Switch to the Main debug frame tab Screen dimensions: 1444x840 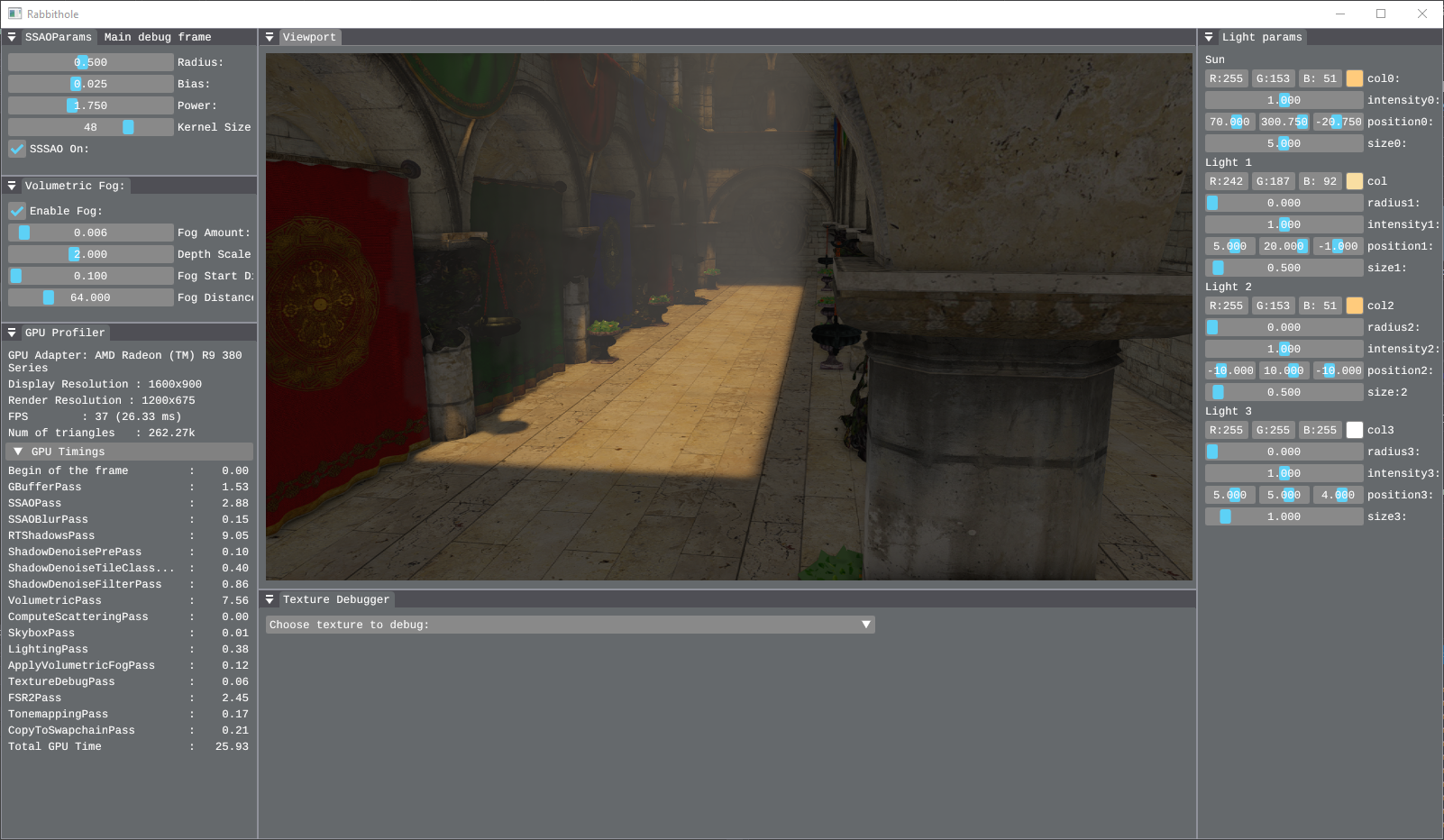click(x=156, y=37)
